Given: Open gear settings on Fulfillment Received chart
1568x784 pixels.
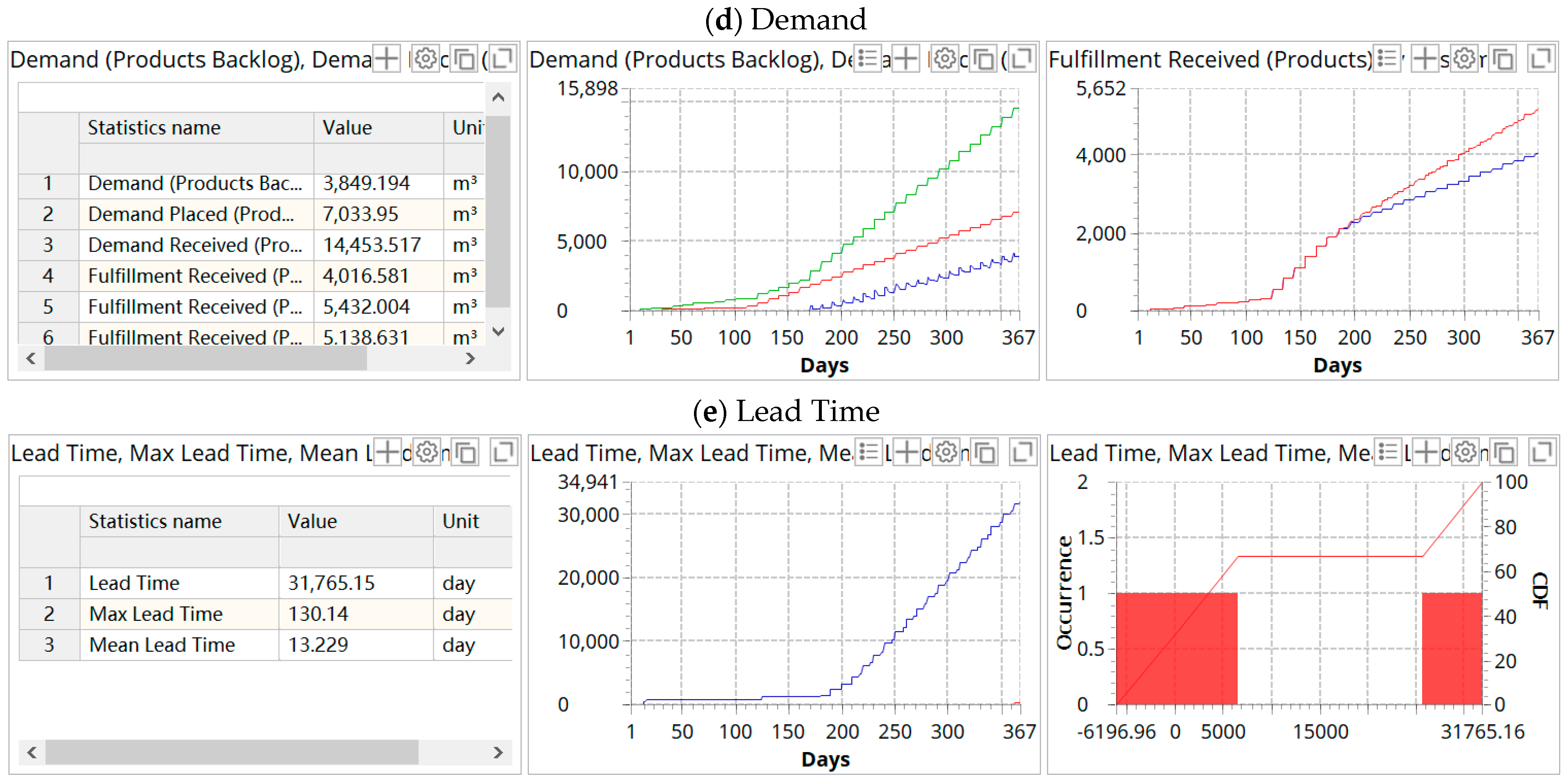Looking at the screenshot, I should coord(1464,59).
